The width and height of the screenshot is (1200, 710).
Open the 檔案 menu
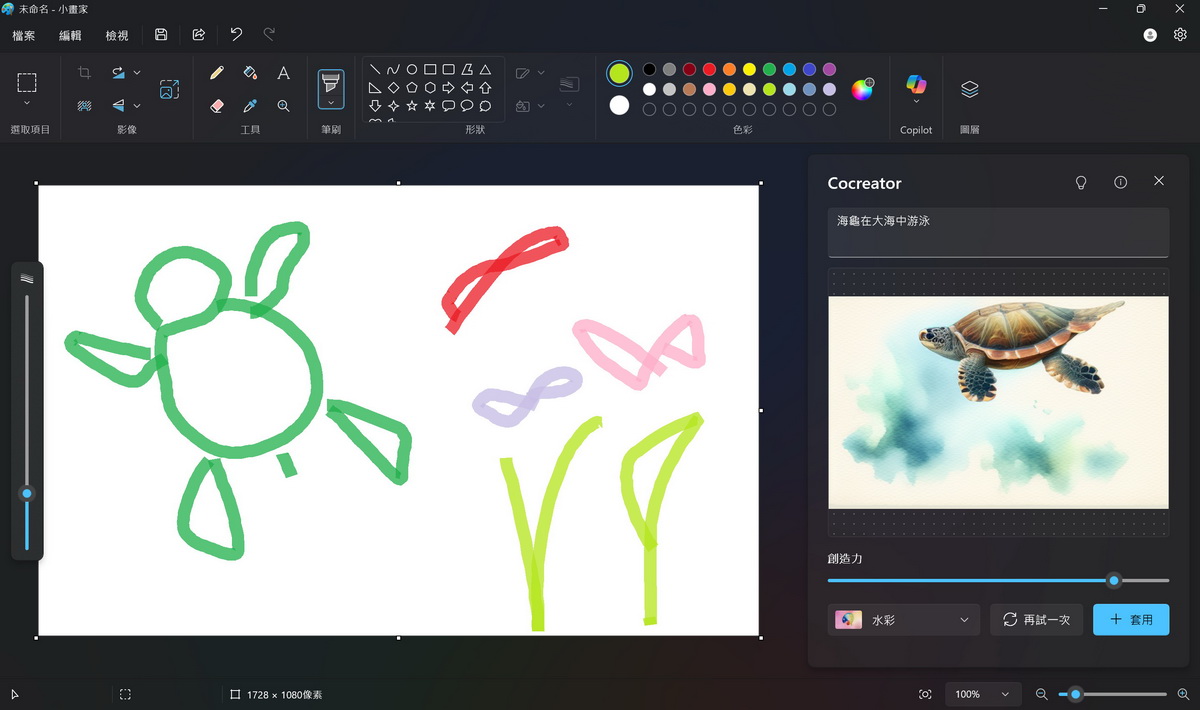point(24,35)
